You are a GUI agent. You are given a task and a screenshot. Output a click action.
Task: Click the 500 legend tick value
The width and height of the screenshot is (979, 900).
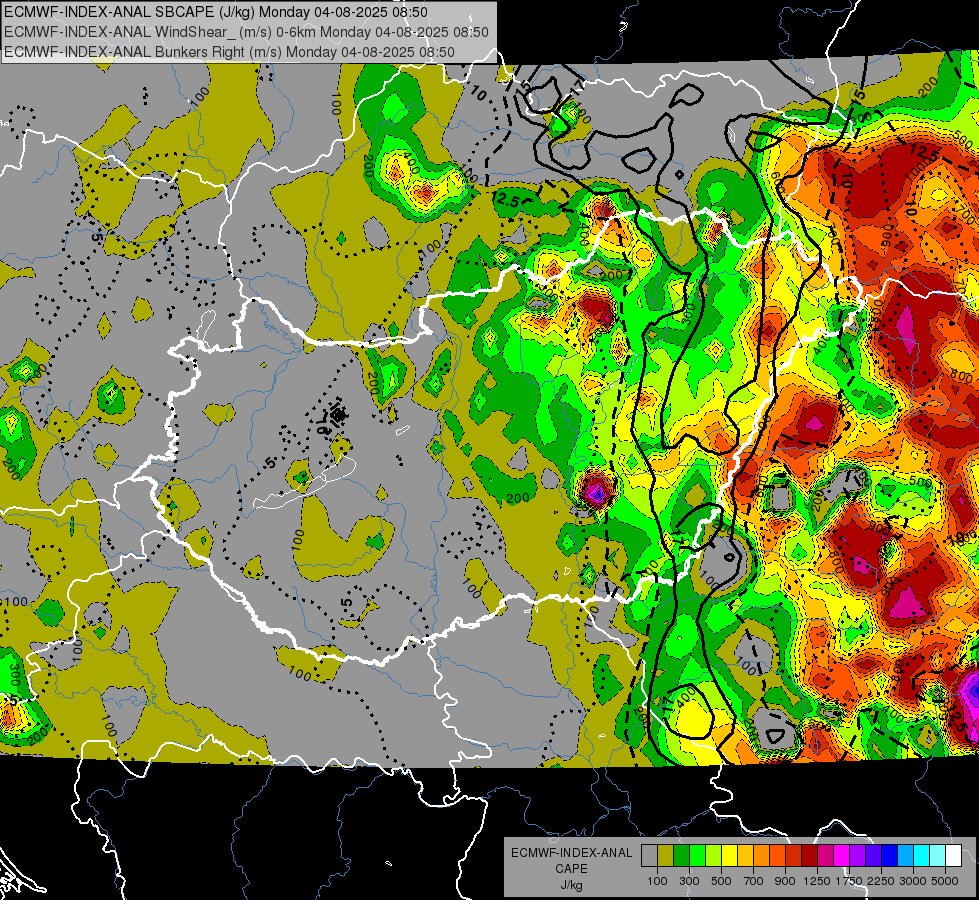pyautogui.click(x=721, y=881)
